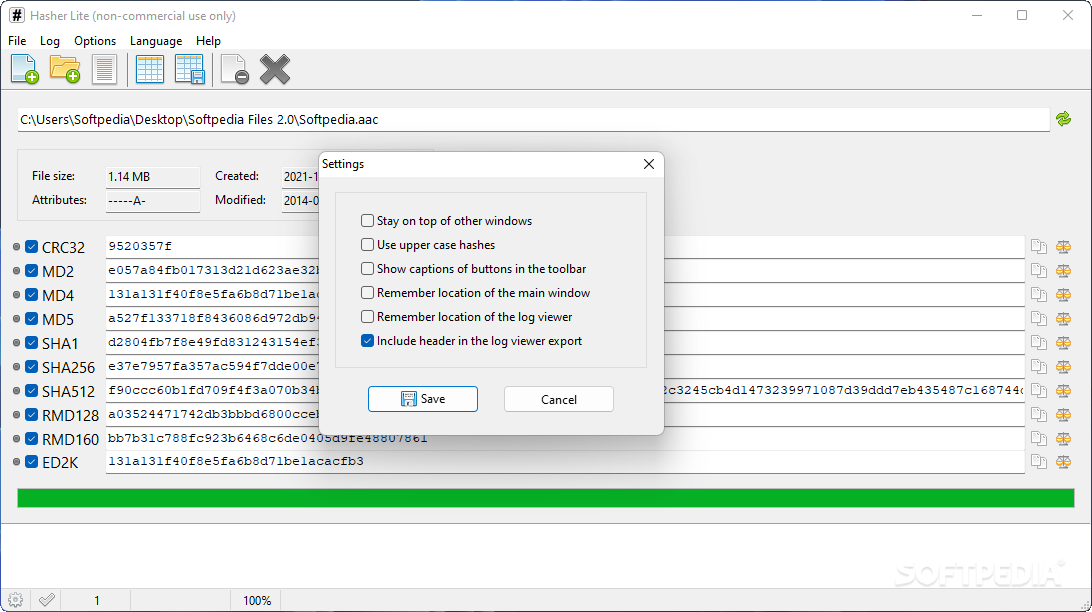This screenshot has height=612, width=1092.
Task: Click the large X clear icon in toolbar
Action: [275, 69]
